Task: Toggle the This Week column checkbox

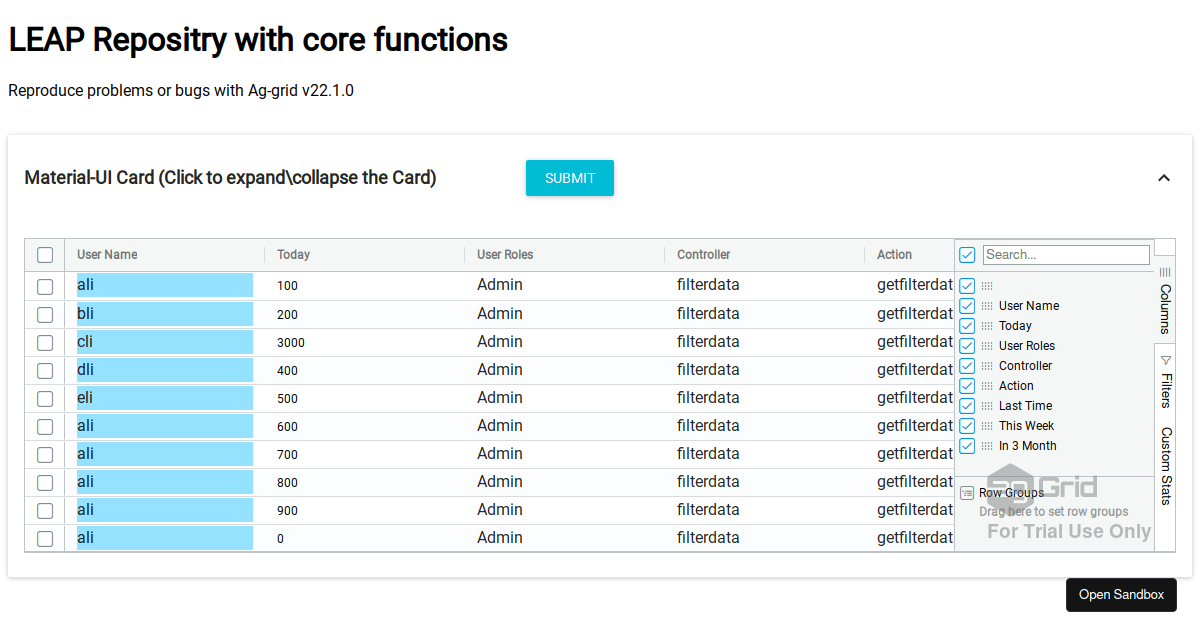Action: coord(966,425)
